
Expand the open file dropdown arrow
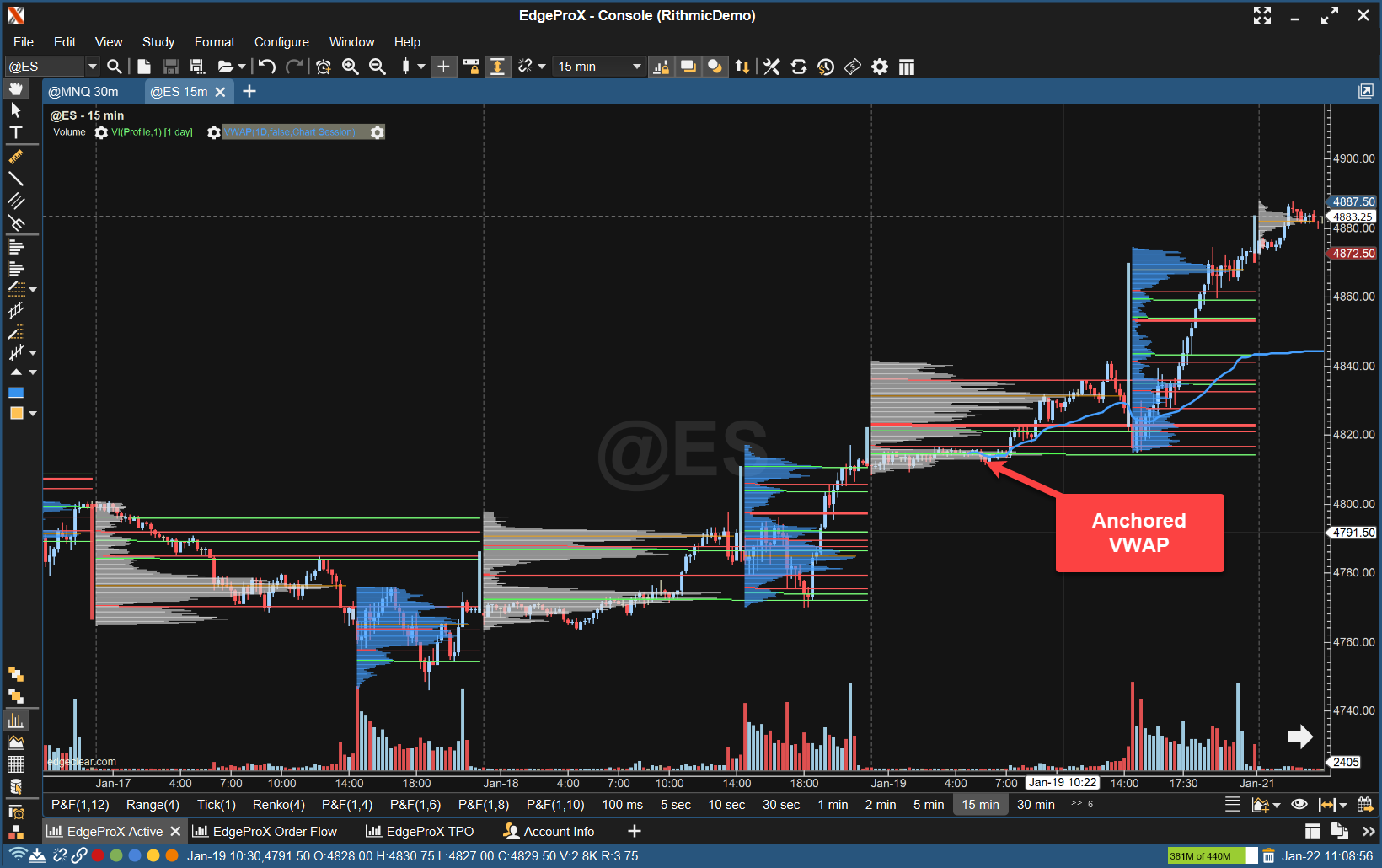tap(242, 67)
